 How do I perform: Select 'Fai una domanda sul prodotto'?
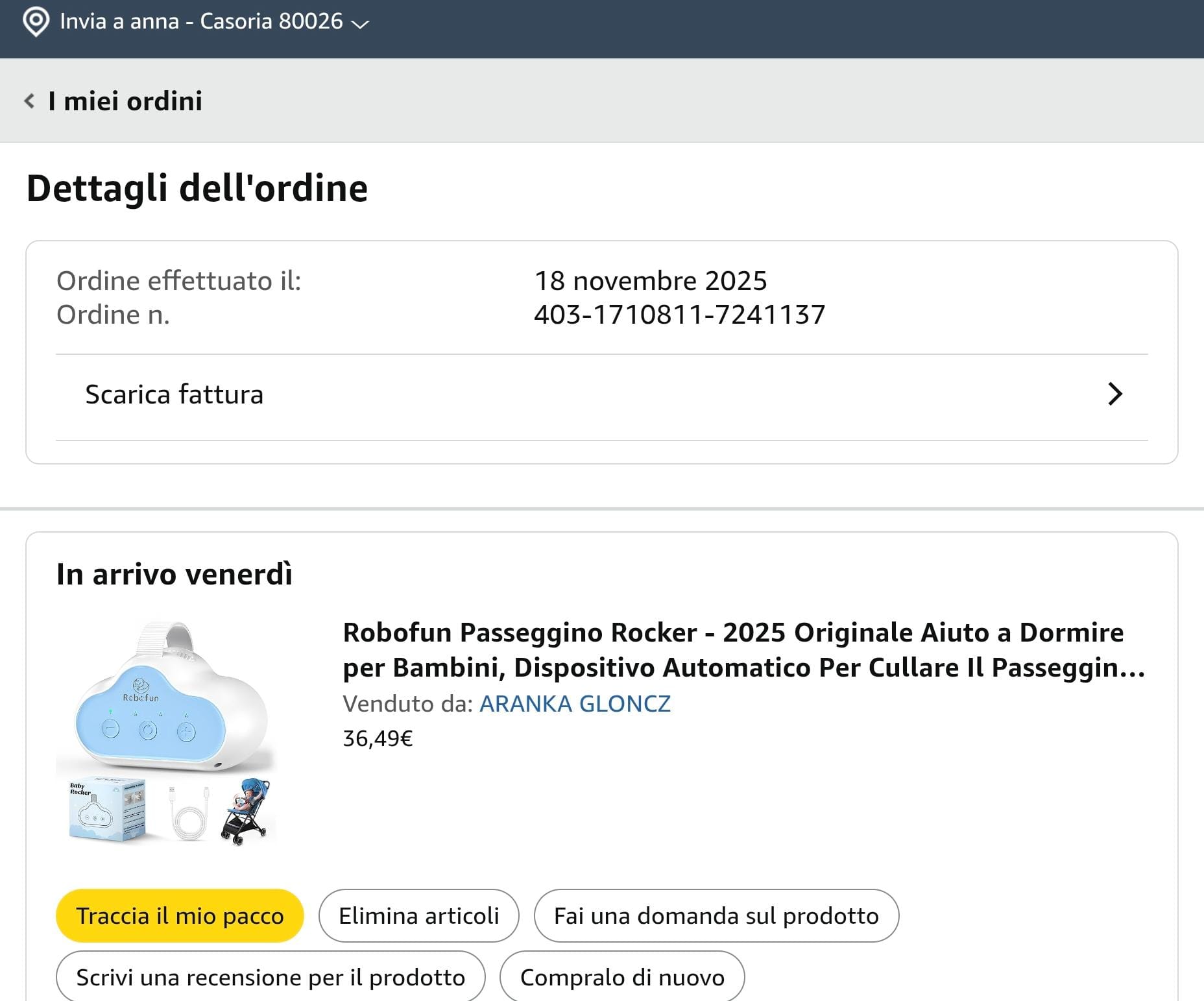click(x=716, y=915)
